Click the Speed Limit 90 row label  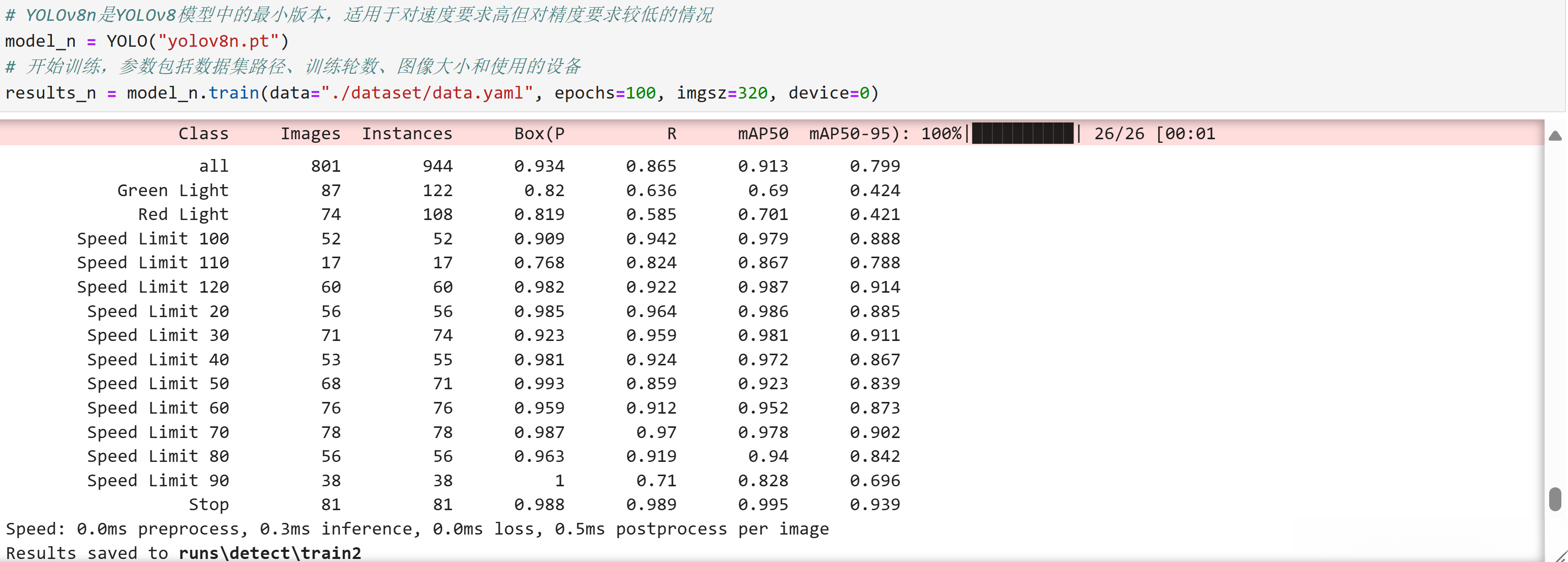pyautogui.click(x=158, y=481)
